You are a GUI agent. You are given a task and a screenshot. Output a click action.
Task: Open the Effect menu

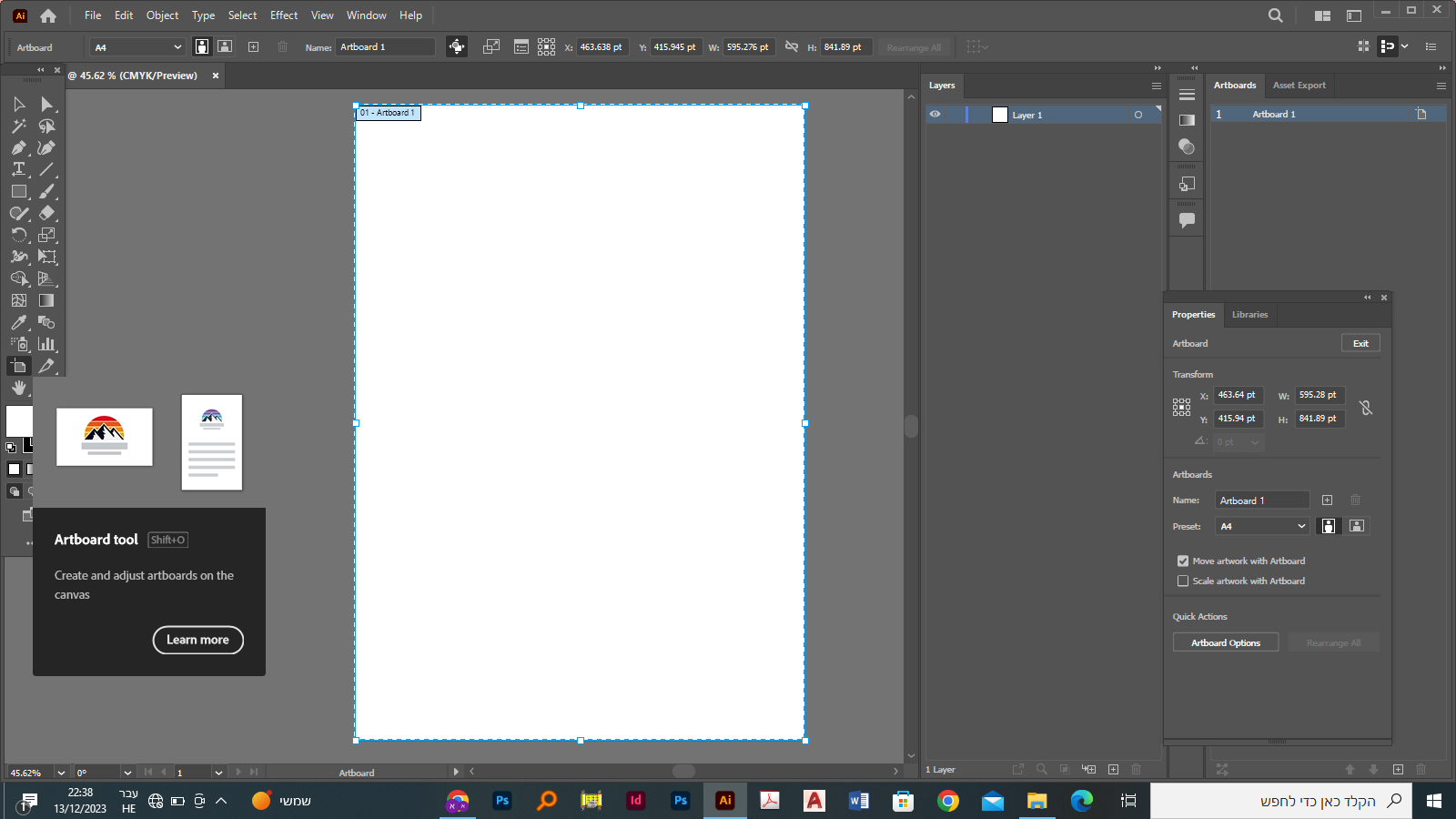point(283,15)
